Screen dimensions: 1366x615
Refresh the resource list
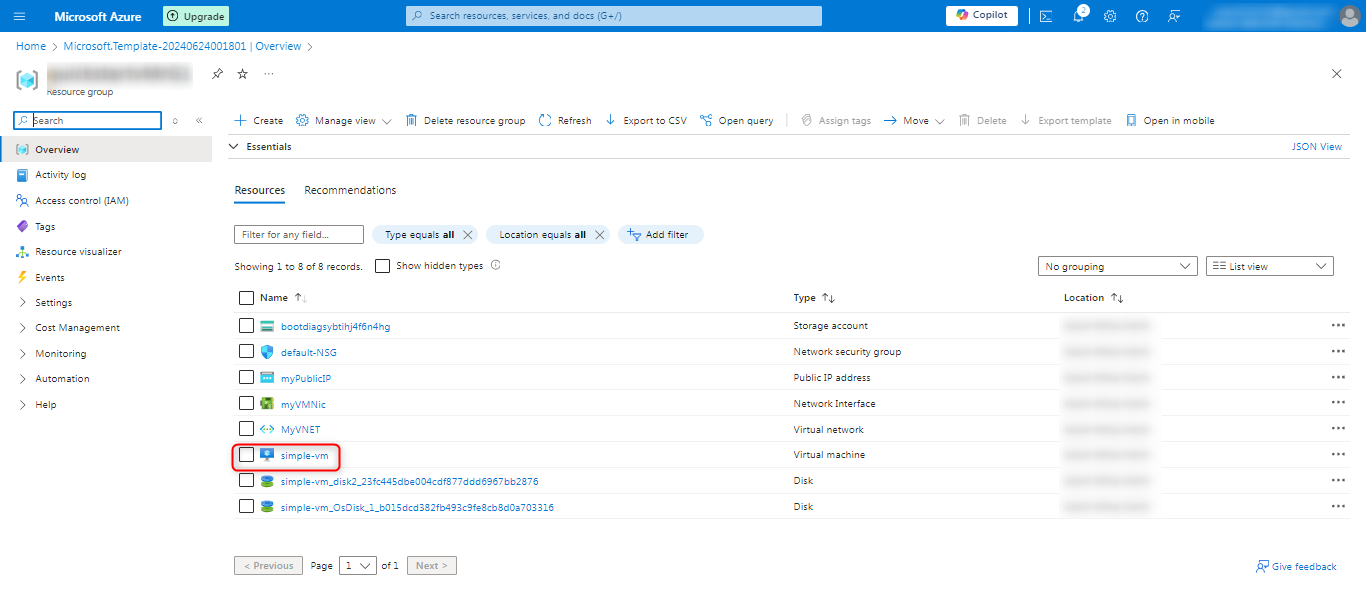[x=565, y=120]
